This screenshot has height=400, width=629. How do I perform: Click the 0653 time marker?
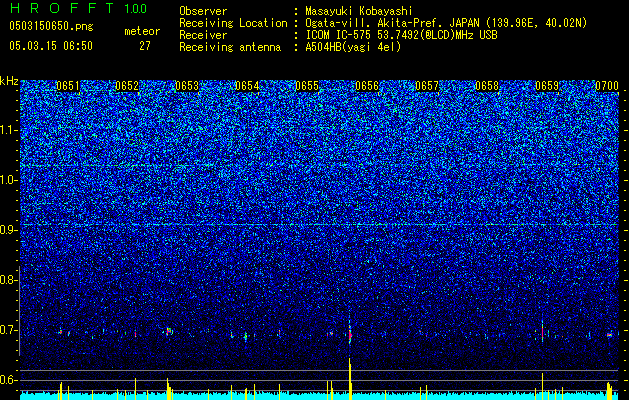[x=187, y=86]
